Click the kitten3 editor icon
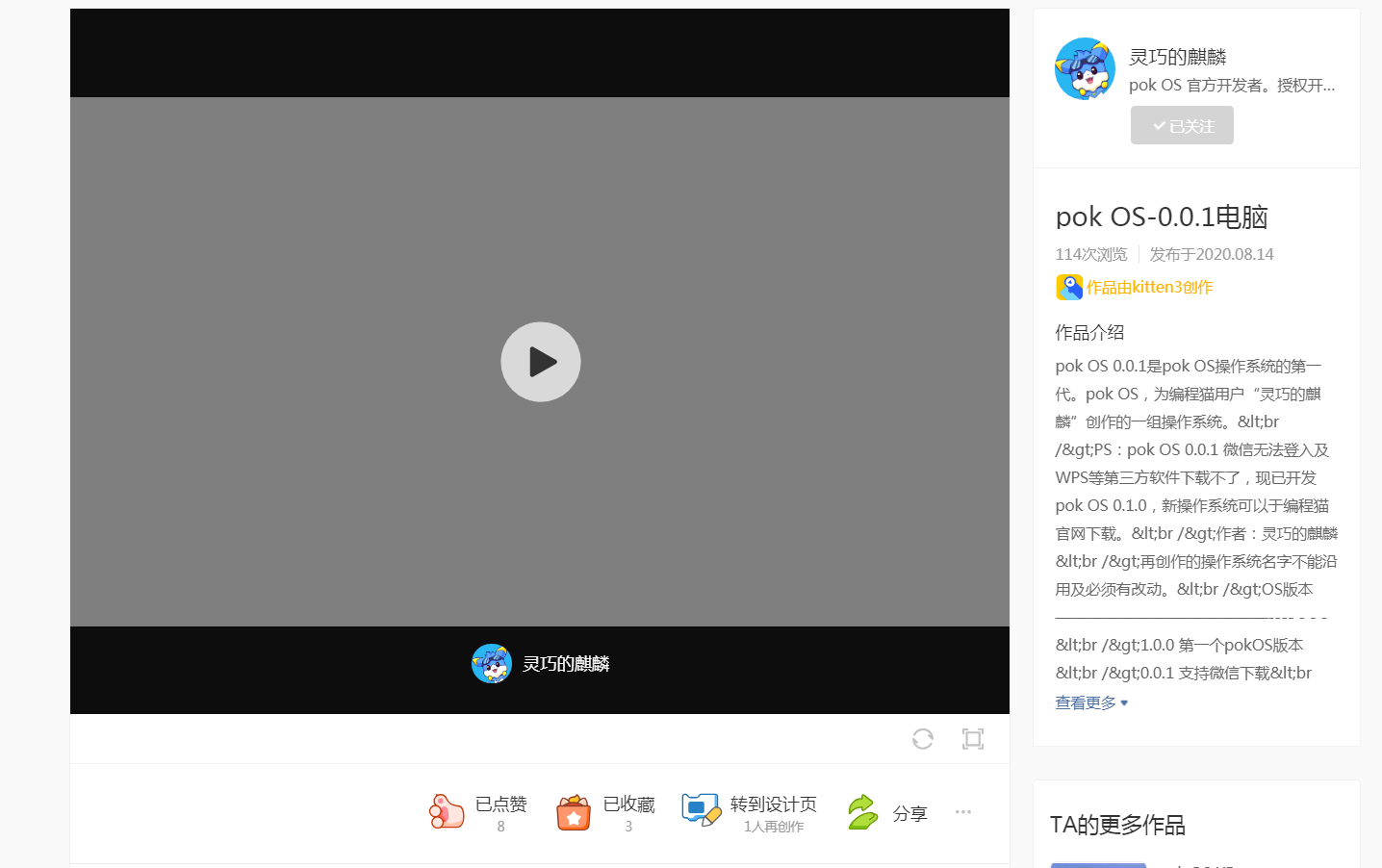This screenshot has width=1382, height=868. tap(1069, 287)
